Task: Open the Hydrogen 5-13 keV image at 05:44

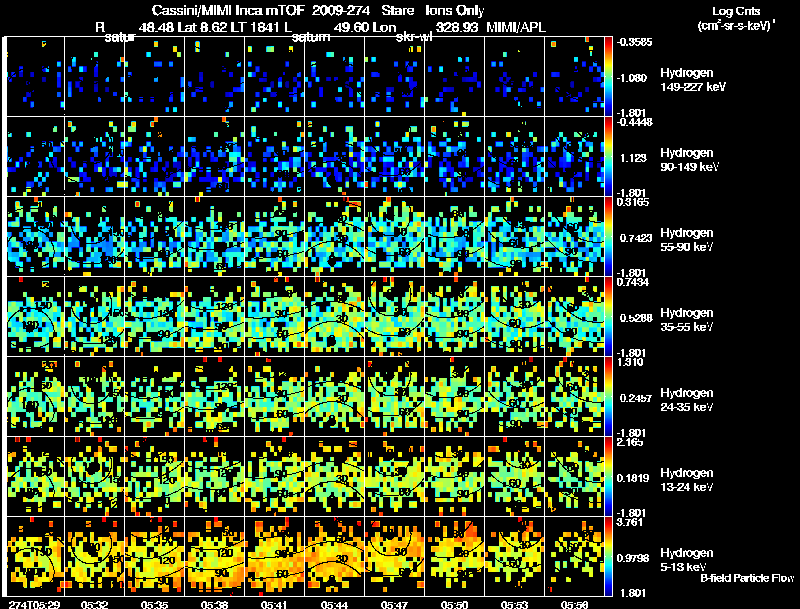Action: pos(335,556)
